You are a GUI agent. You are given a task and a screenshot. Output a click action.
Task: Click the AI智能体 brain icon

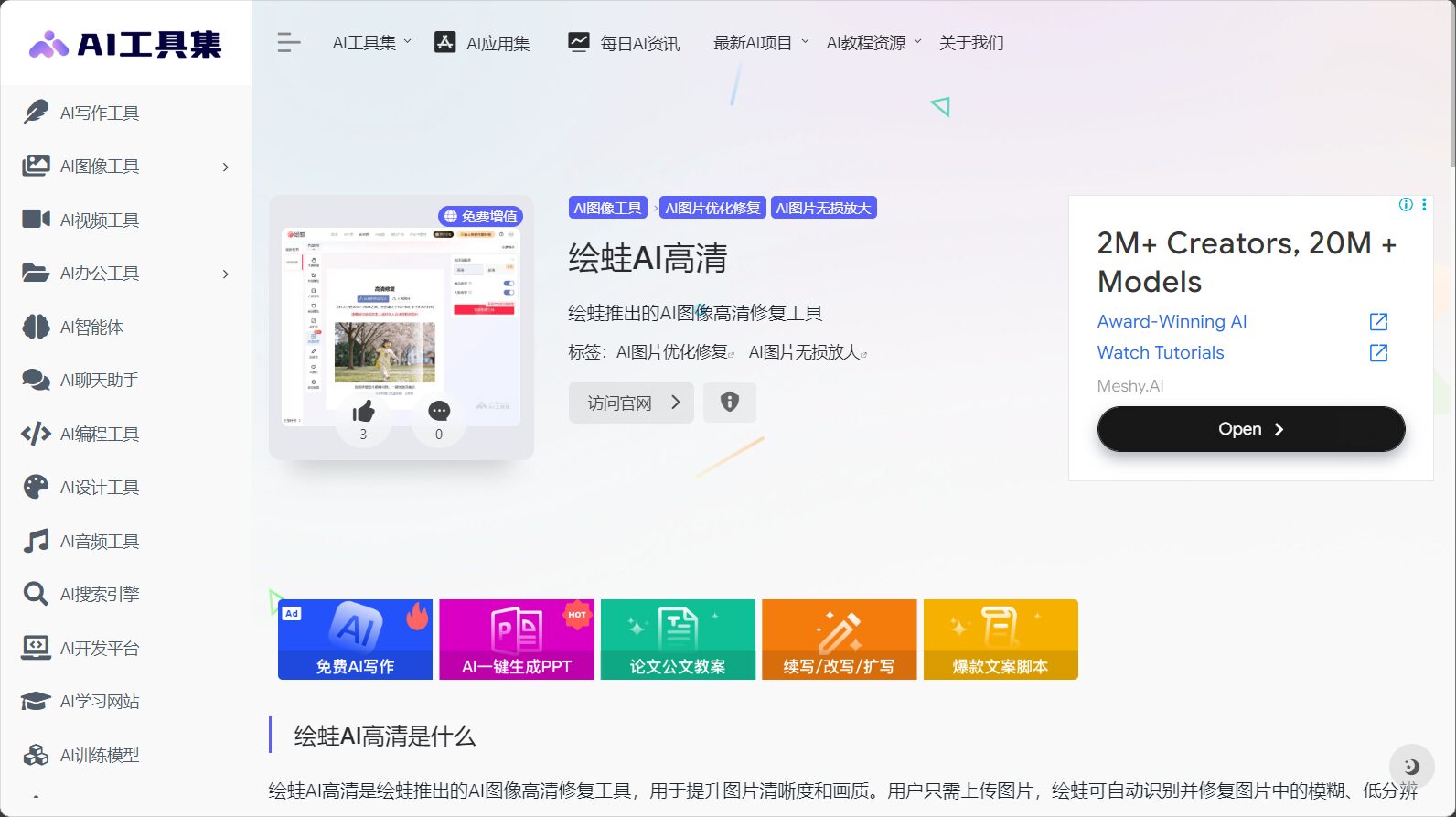pos(36,327)
